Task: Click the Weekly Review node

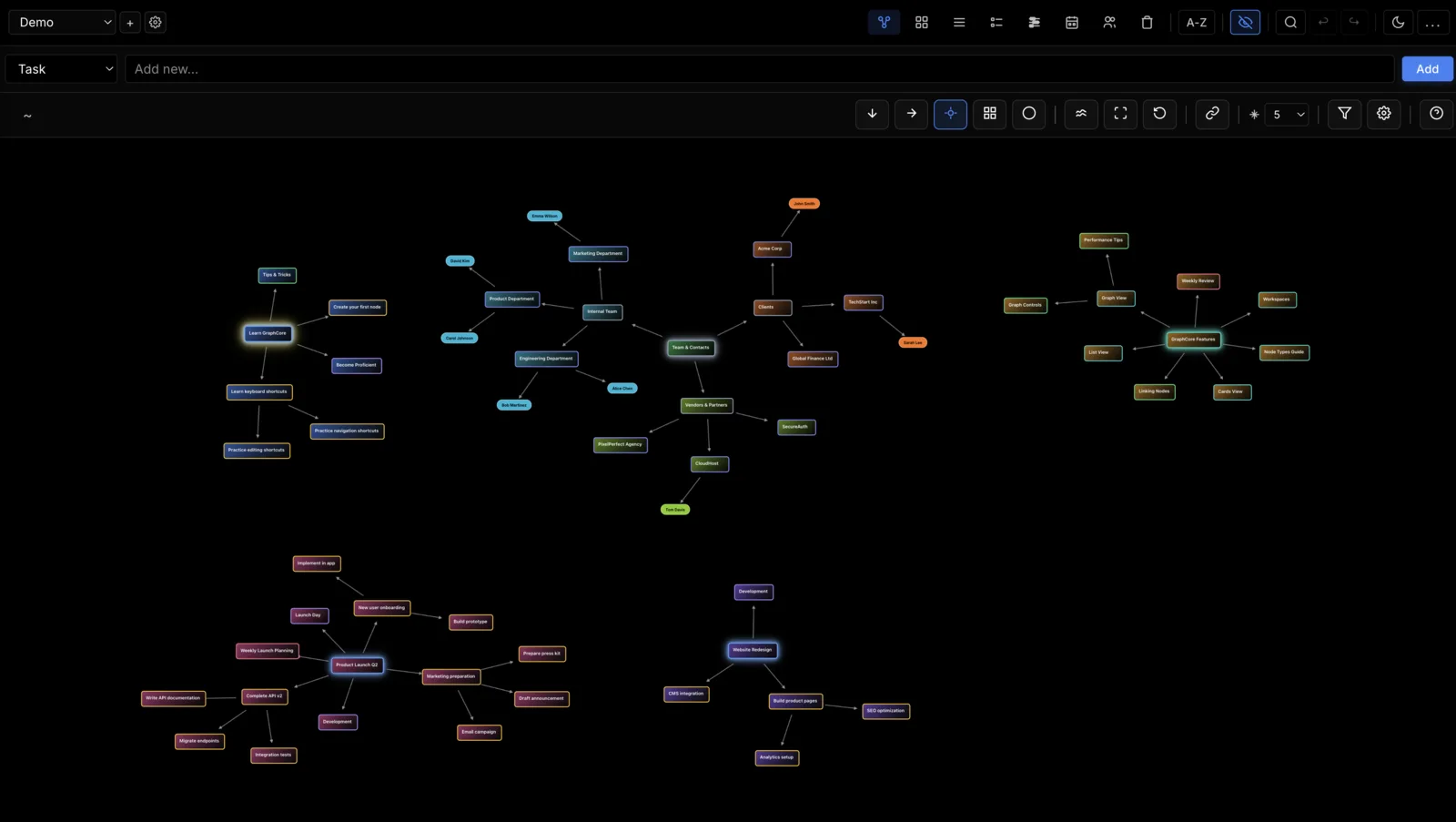Action: [x=1198, y=281]
